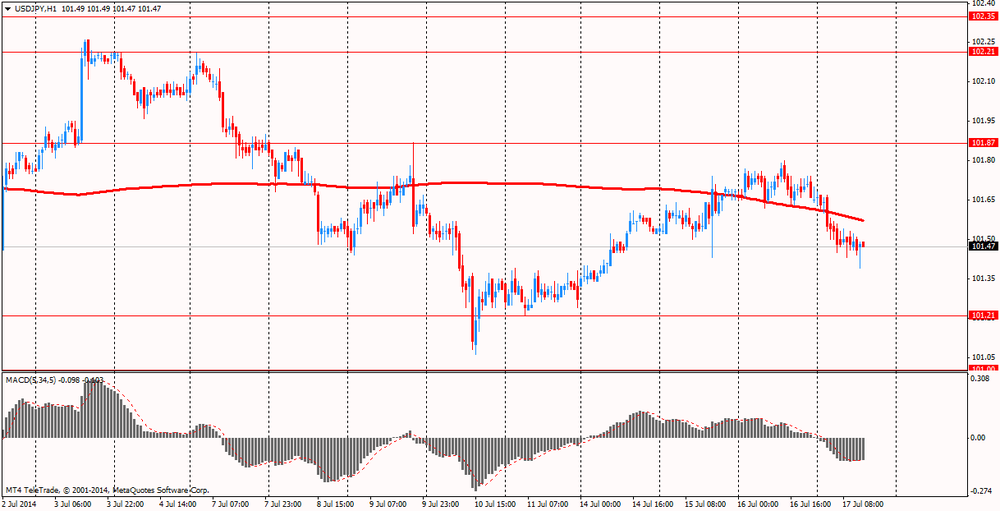The height and width of the screenshot is (511, 1000).
Task: Click the 4 Jul 14:00 time label
Action: pyautogui.click(x=177, y=504)
